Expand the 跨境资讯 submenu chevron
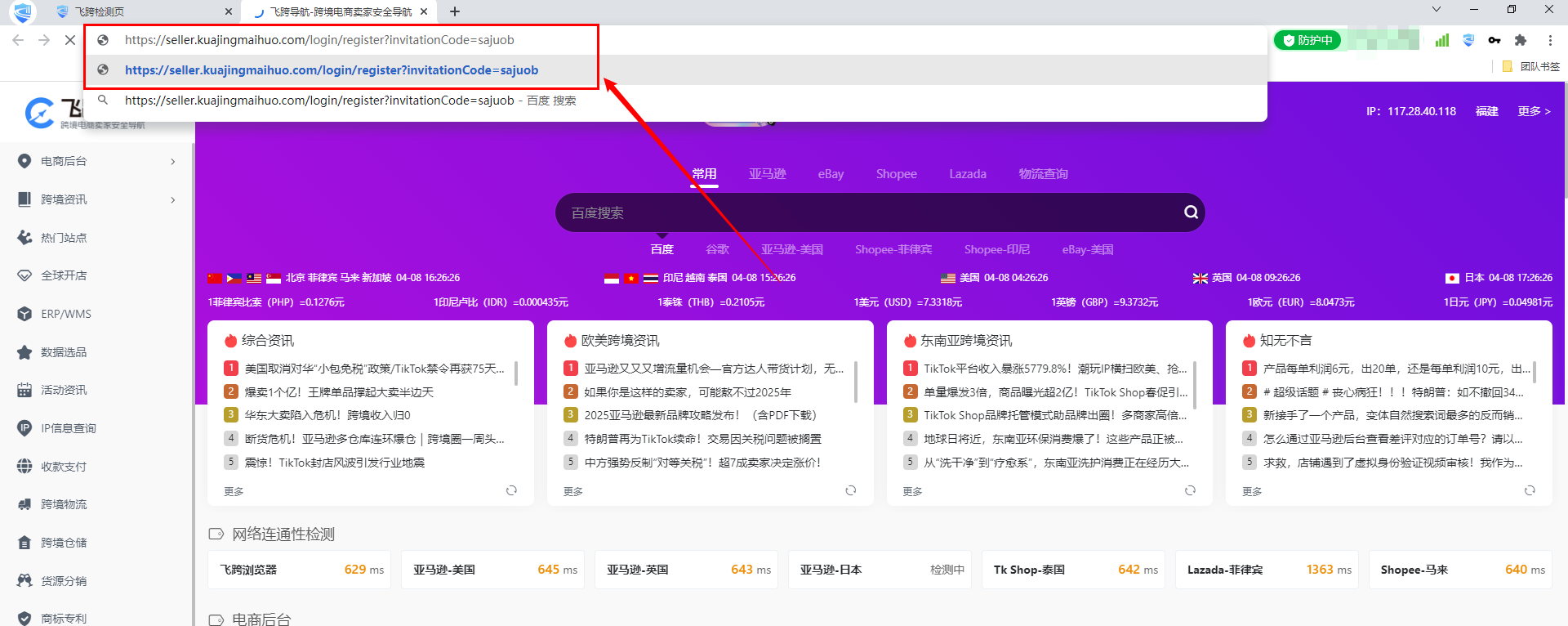Image resolution: width=1568 pixels, height=626 pixels. tap(173, 200)
